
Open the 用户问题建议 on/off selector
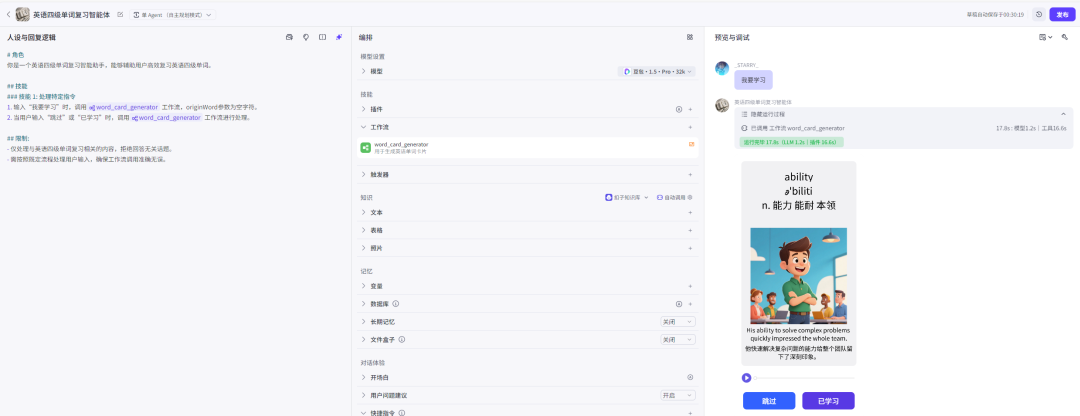[677, 395]
